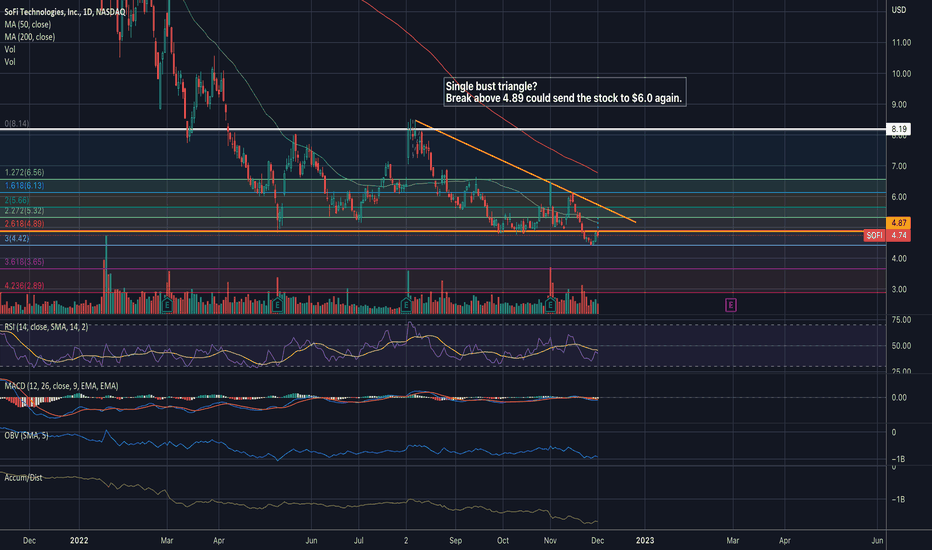Image resolution: width=932 pixels, height=550 pixels.
Task: Click the Fibonacci label 2(5.66)
Action: pos(17,200)
